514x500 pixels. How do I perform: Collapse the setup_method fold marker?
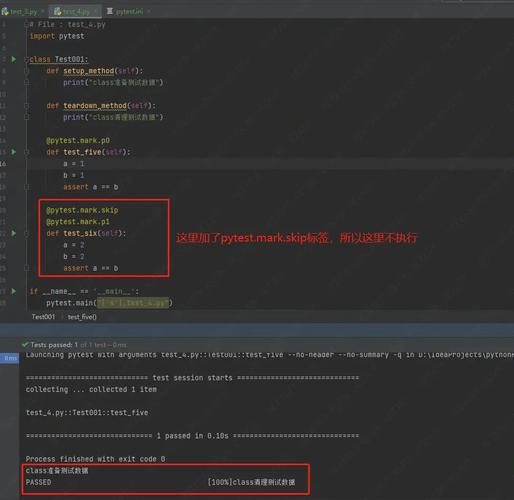pos(26,71)
